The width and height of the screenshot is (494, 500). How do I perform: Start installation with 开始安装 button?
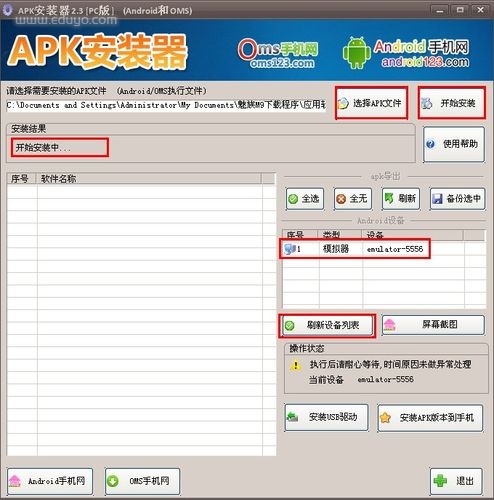pyautogui.click(x=452, y=103)
